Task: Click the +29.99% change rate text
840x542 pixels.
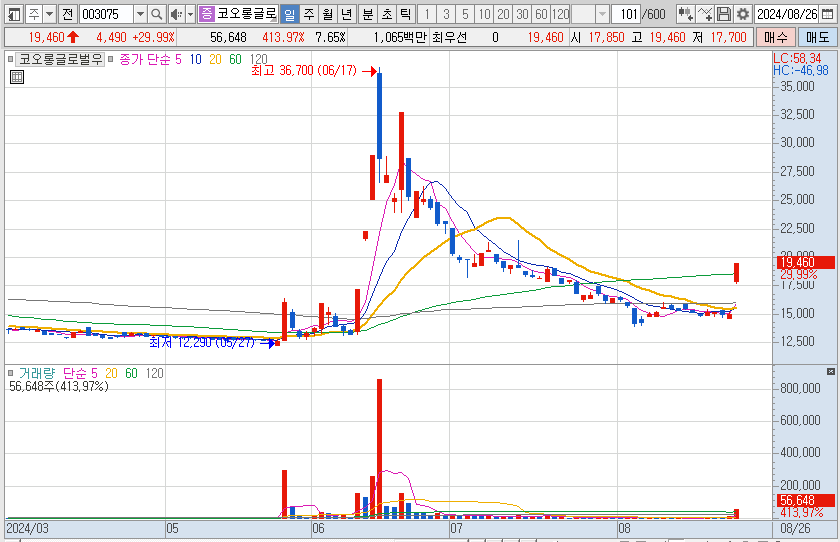Action: click(154, 37)
